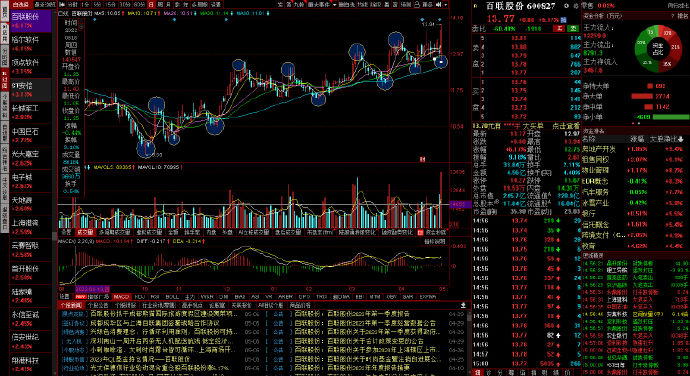Click the red 买 buy button
Screen dimensions: 690x376
pyautogui.click(x=559, y=28)
